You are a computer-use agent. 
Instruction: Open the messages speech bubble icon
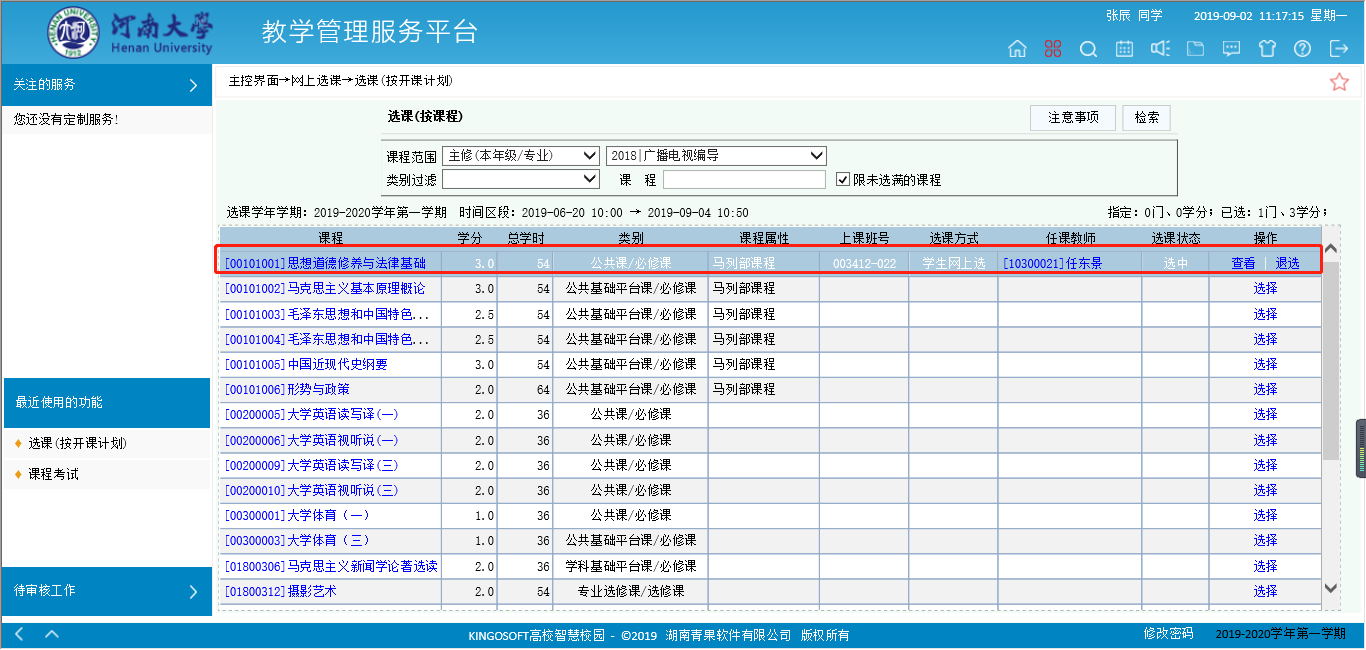coord(1232,49)
